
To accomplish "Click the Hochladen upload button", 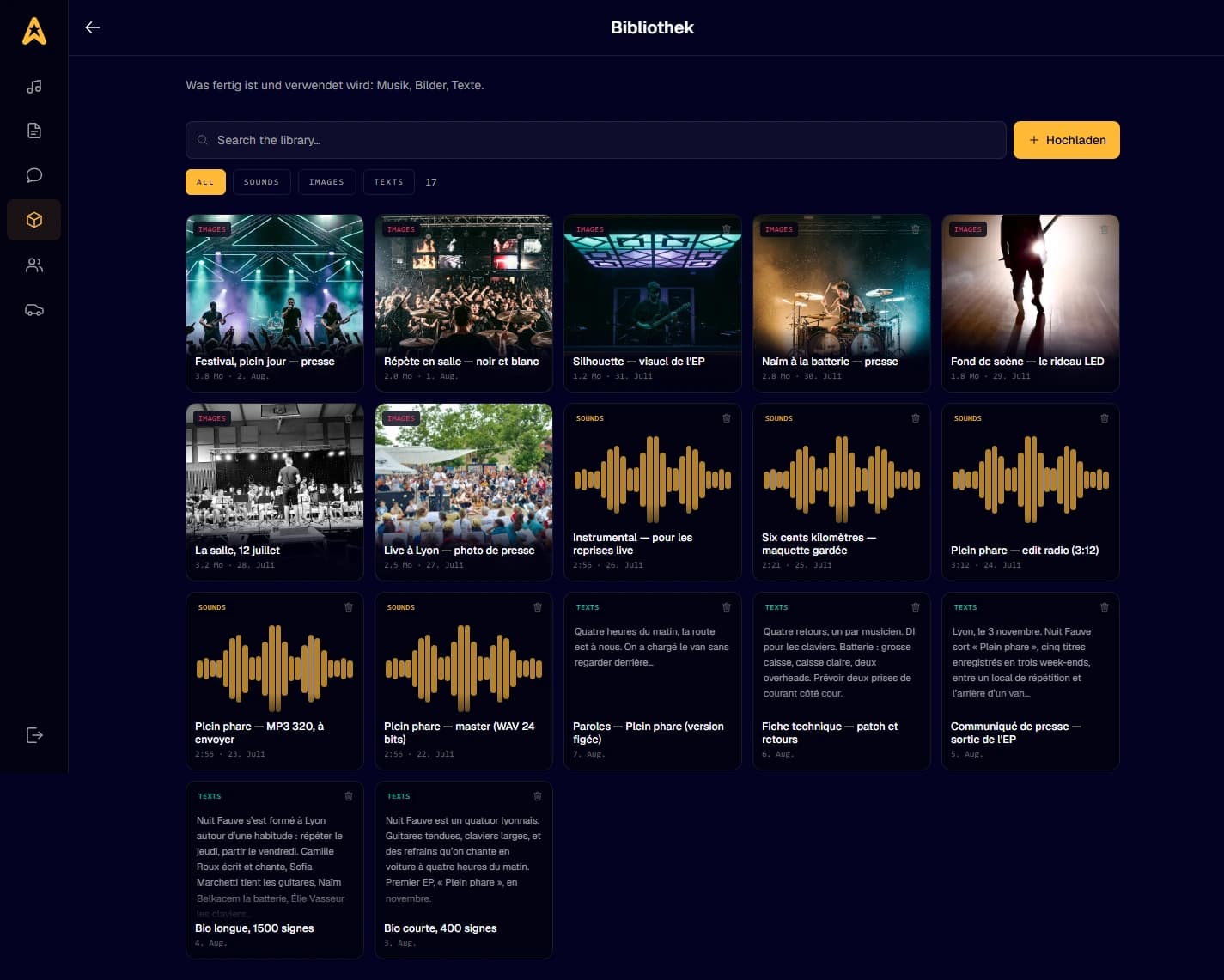I will [x=1067, y=140].
